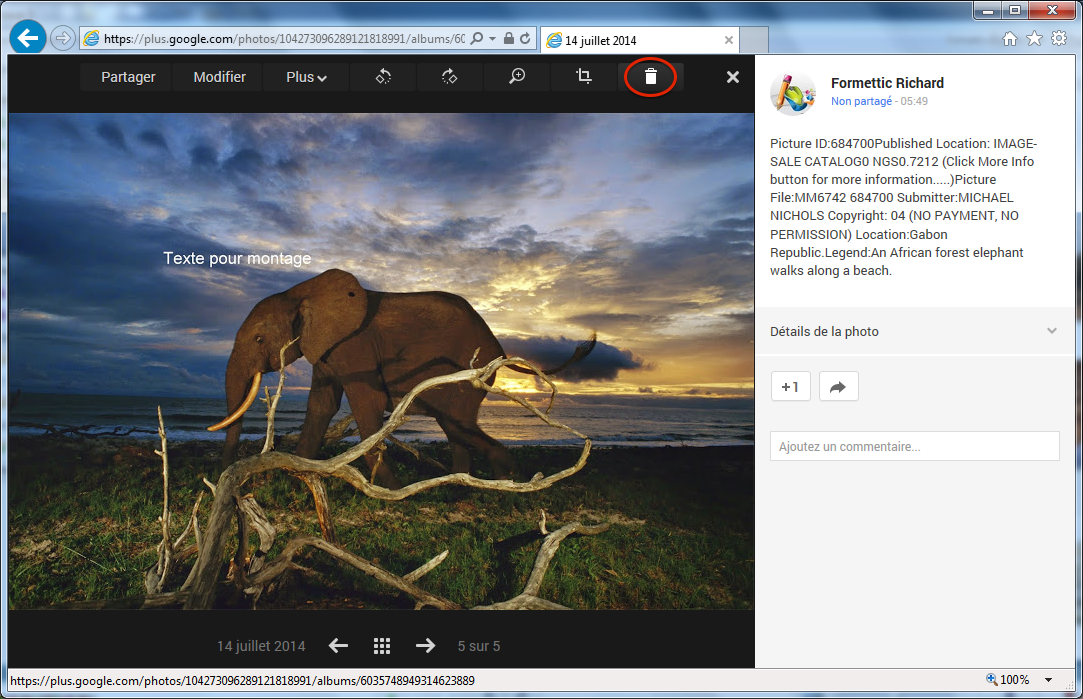
Task: Open the Formettic Richard profile name
Action: tap(888, 83)
